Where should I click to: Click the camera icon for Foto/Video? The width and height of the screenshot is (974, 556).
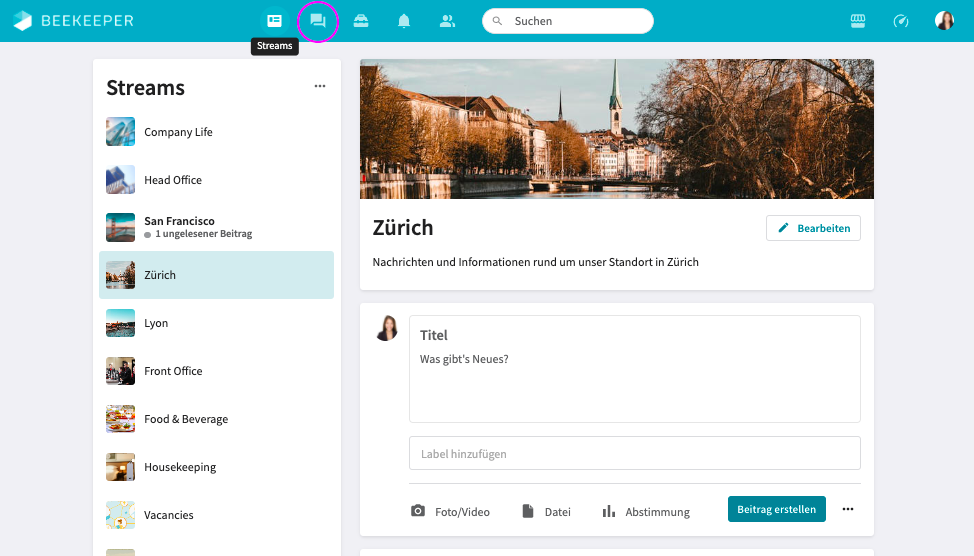pyautogui.click(x=418, y=511)
